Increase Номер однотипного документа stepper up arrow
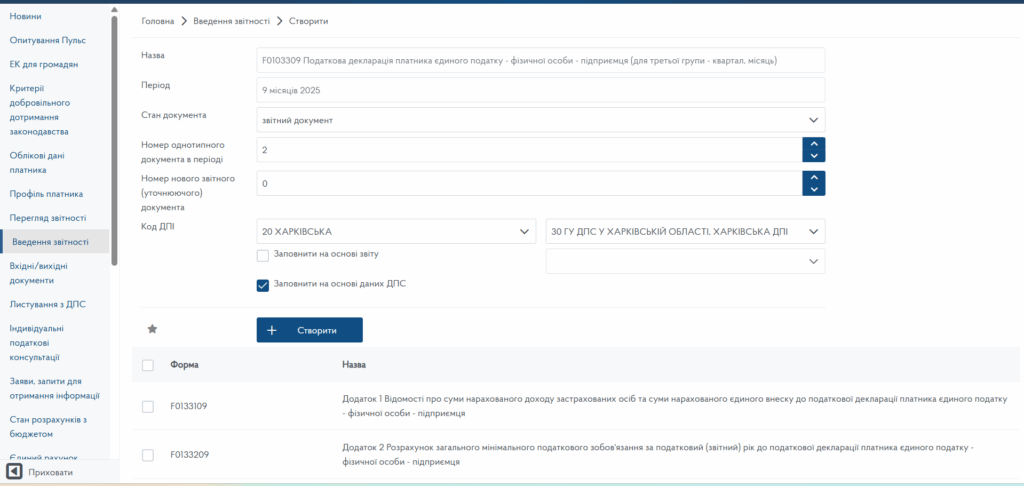 [814, 144]
